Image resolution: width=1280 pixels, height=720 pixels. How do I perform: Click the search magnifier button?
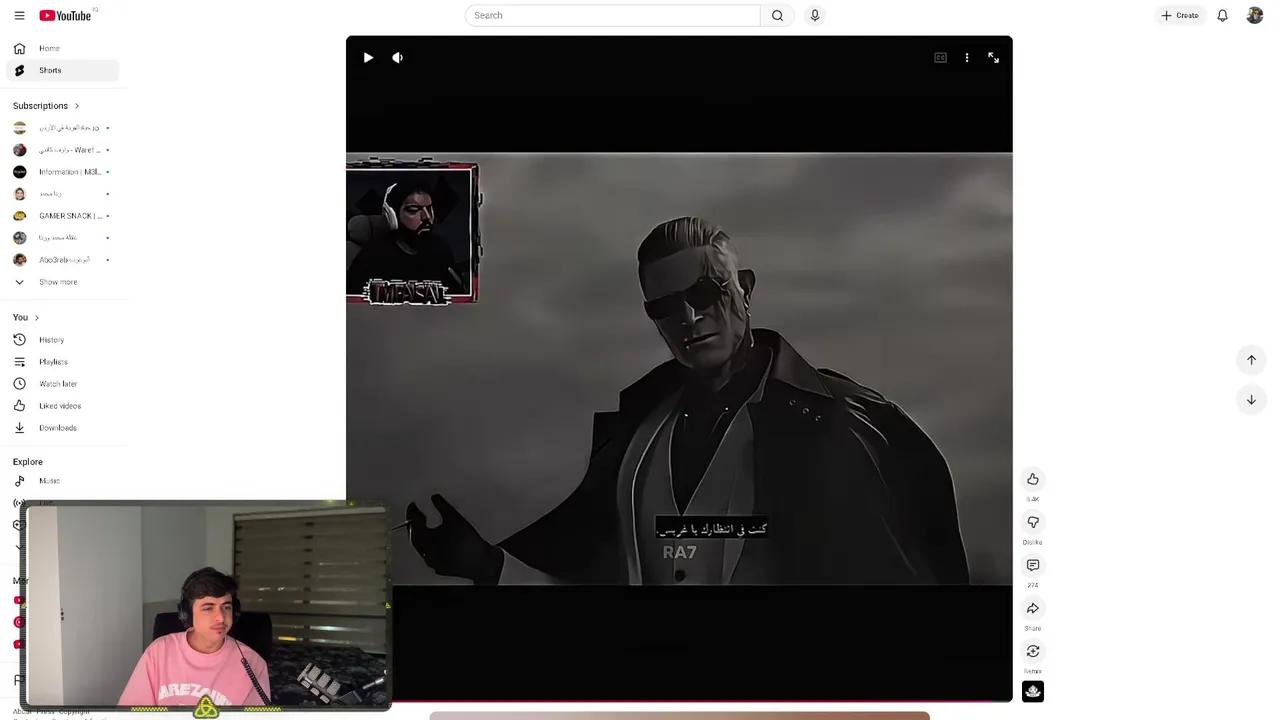click(777, 15)
